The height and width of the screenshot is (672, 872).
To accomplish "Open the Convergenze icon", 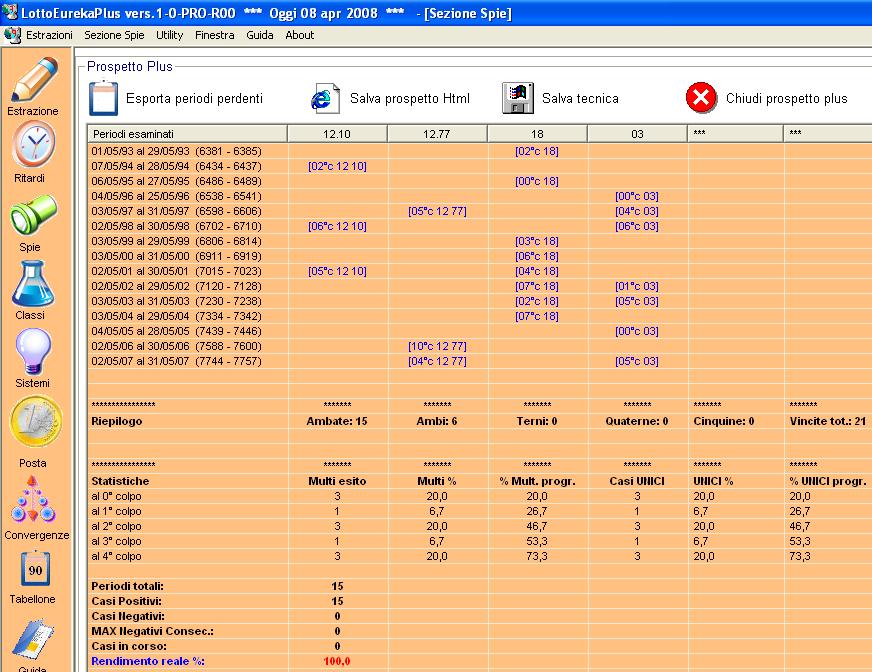I will pyautogui.click(x=33, y=500).
